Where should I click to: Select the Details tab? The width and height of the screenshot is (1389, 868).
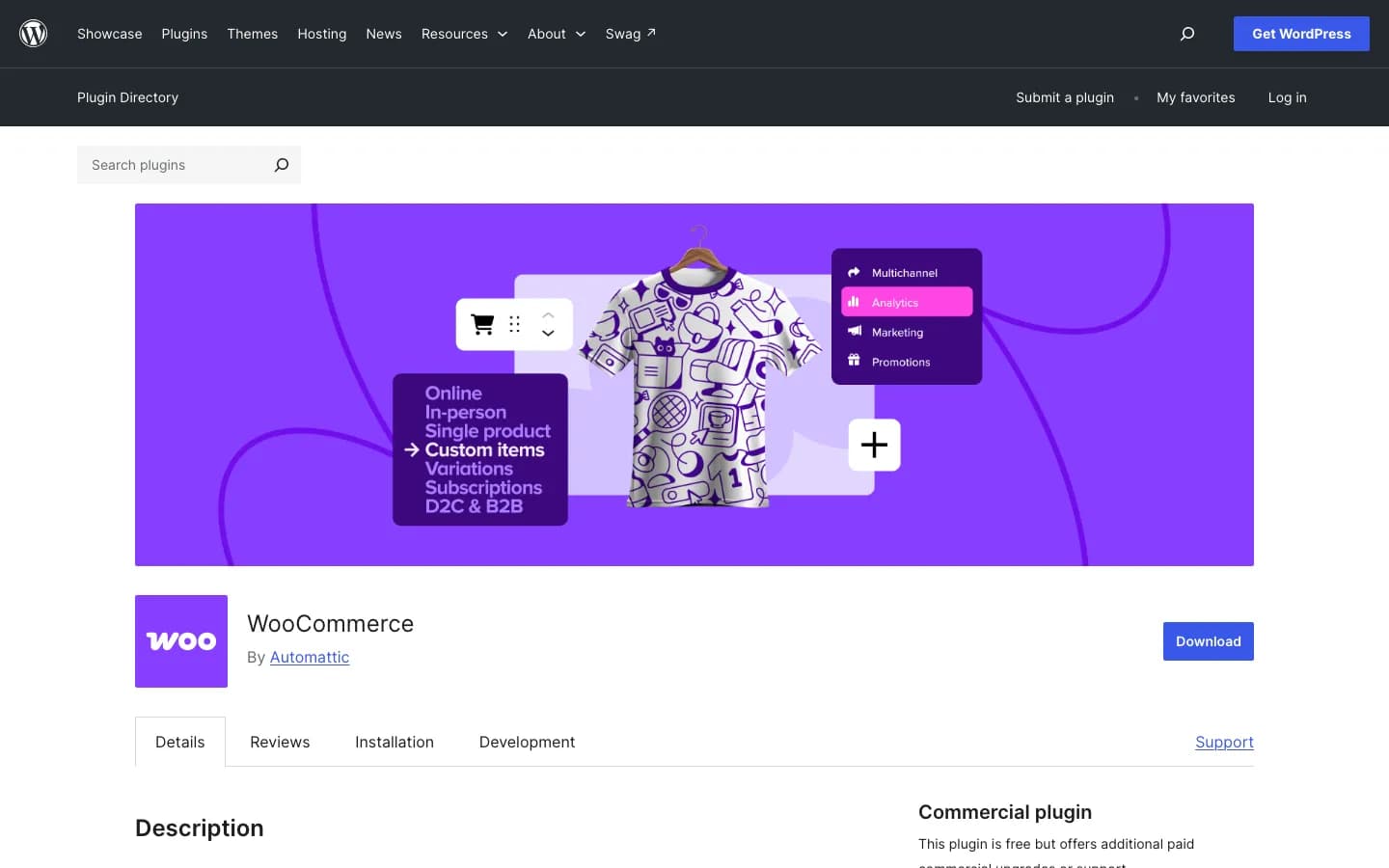click(x=180, y=742)
